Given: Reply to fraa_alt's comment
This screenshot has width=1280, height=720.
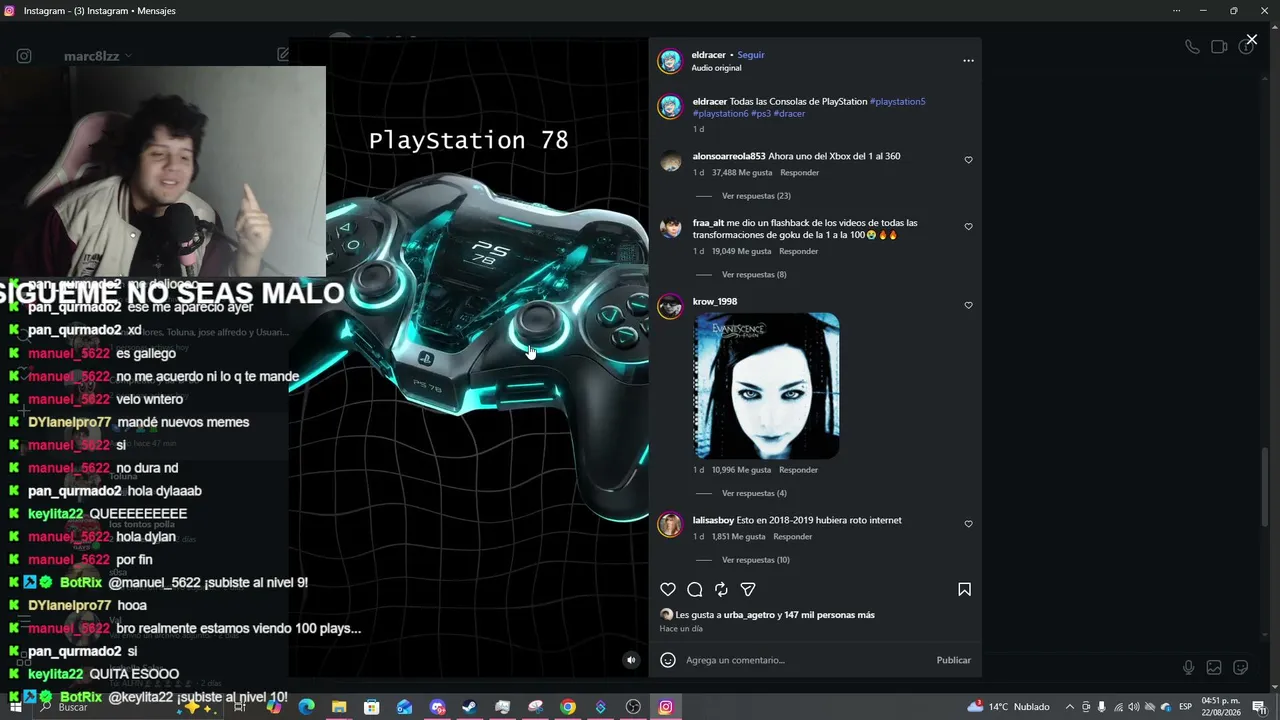Looking at the screenshot, I should click(x=798, y=251).
